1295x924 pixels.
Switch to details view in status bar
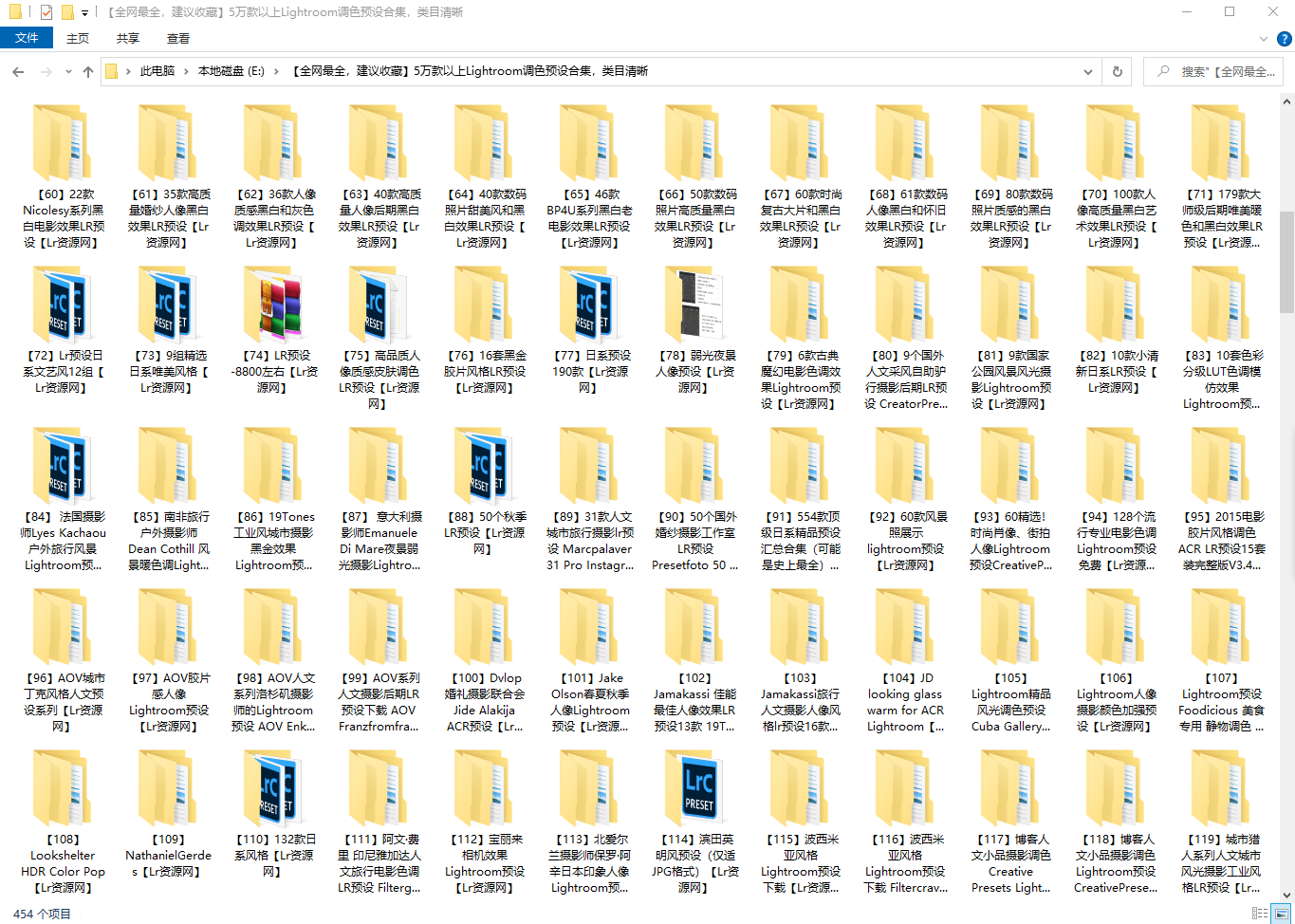click(x=1259, y=914)
